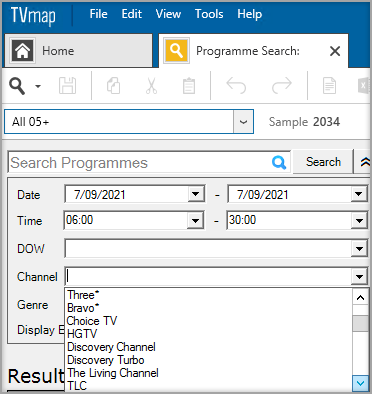Open the Tools menu
372x394 pixels.
[x=209, y=14]
